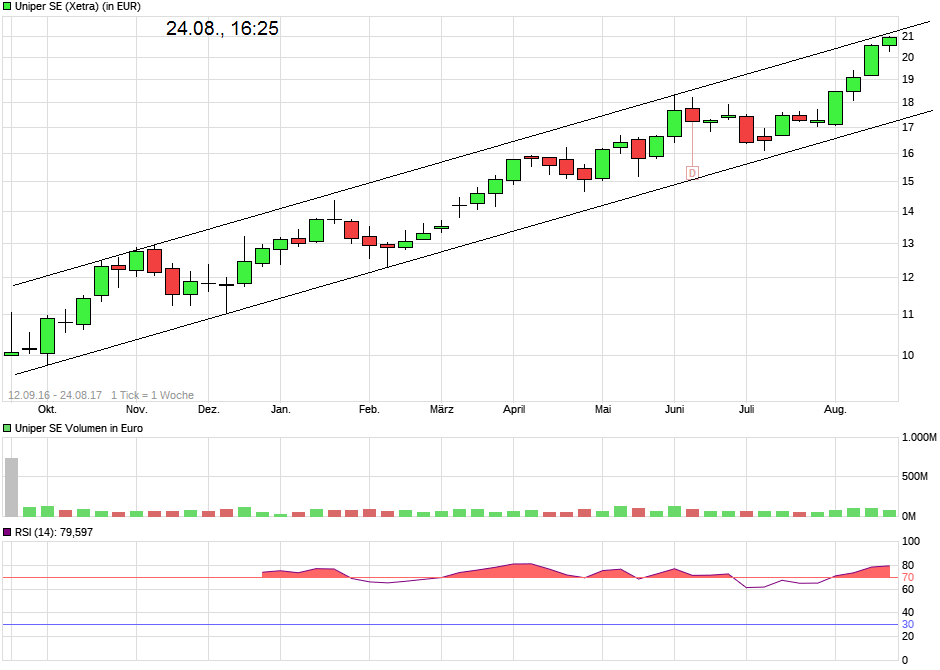Screen dimensions: 940x670
Task: Click the 'Juli' month label
Action: tap(746, 409)
